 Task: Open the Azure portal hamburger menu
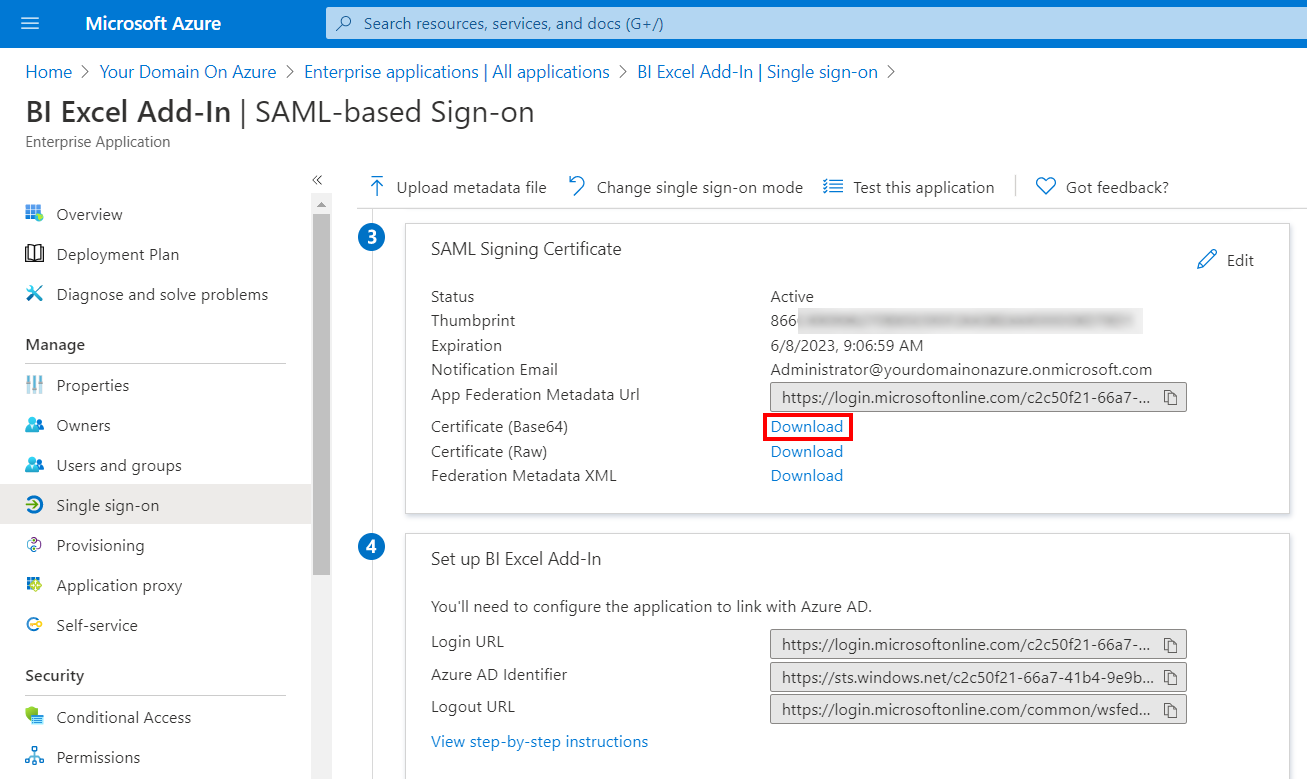click(30, 23)
